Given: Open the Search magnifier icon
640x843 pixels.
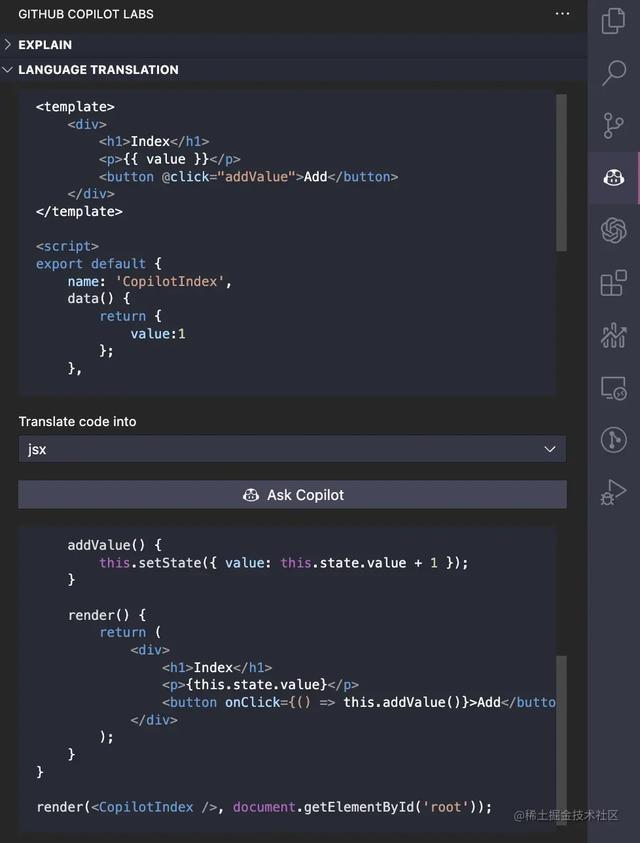Looking at the screenshot, I should pos(614,73).
